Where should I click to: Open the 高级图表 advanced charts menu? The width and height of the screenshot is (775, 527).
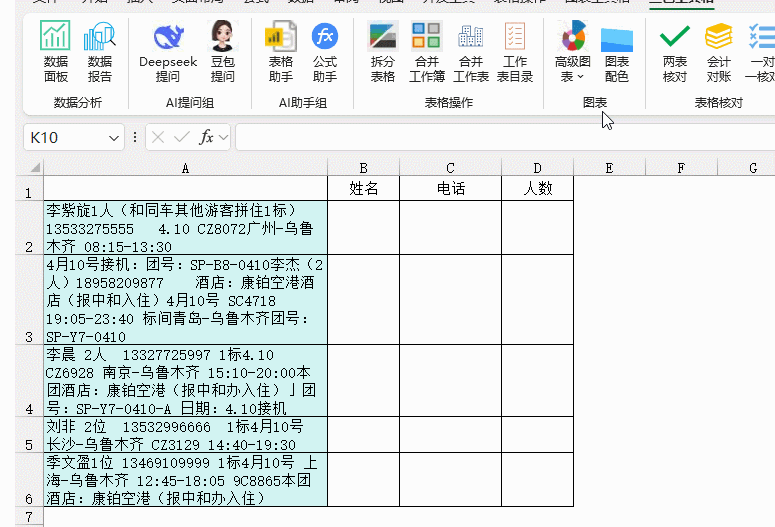[x=573, y=52]
